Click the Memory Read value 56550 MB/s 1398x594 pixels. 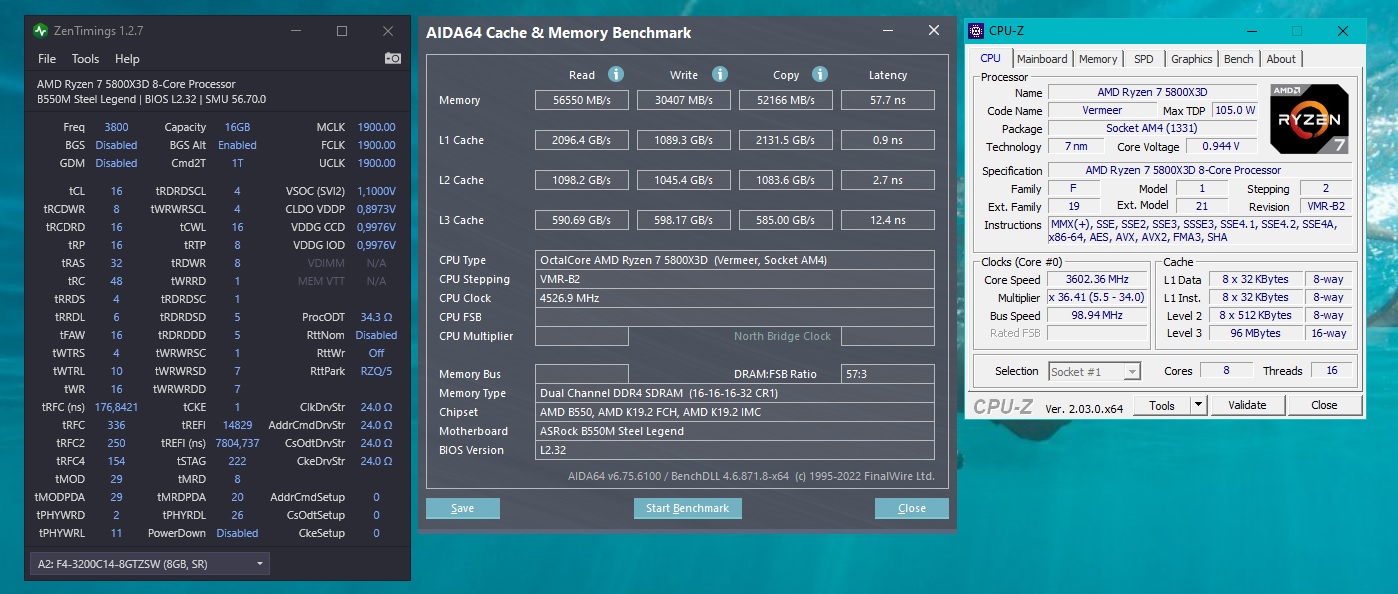point(581,100)
